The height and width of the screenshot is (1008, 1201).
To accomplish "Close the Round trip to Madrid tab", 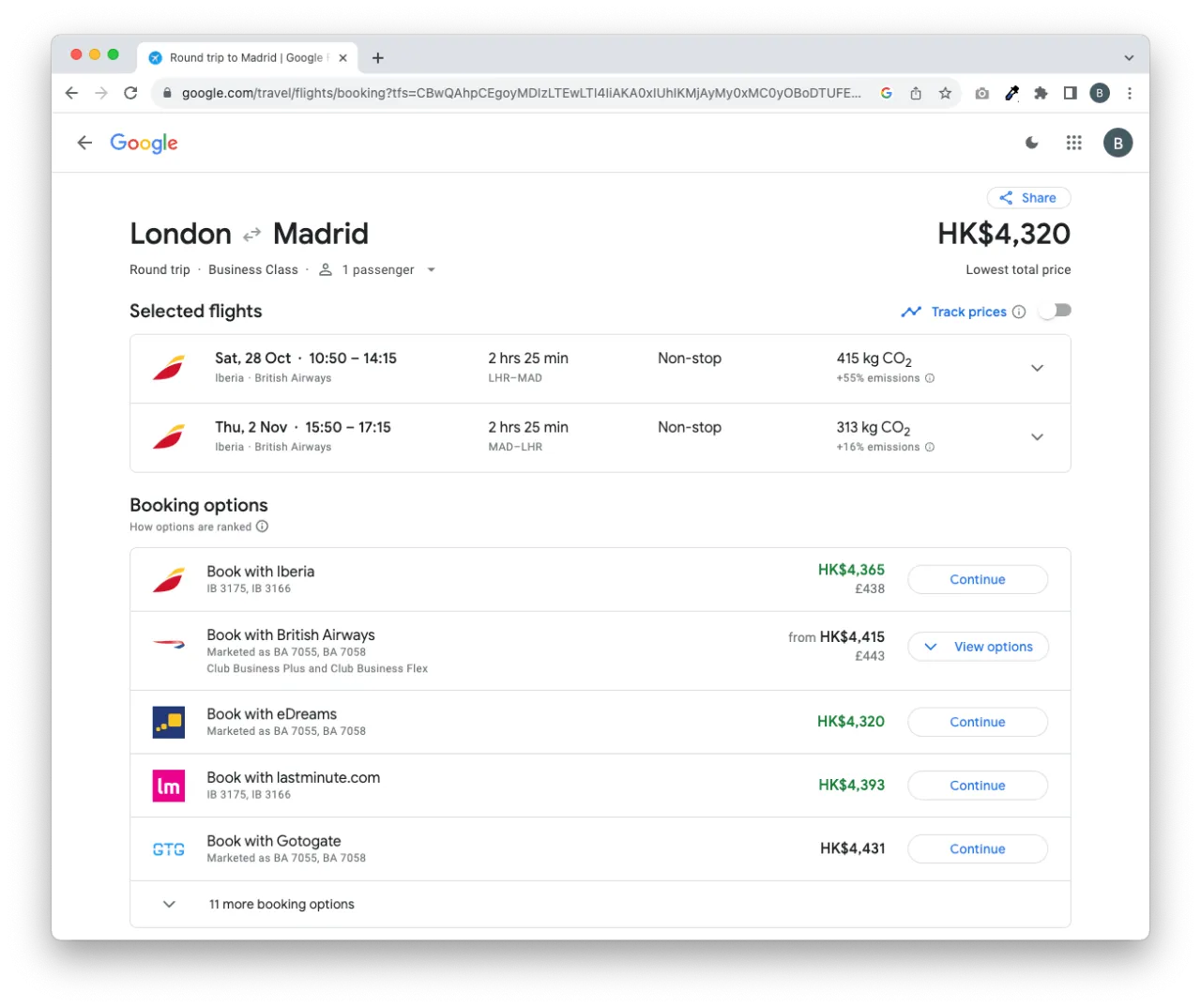I will (343, 58).
